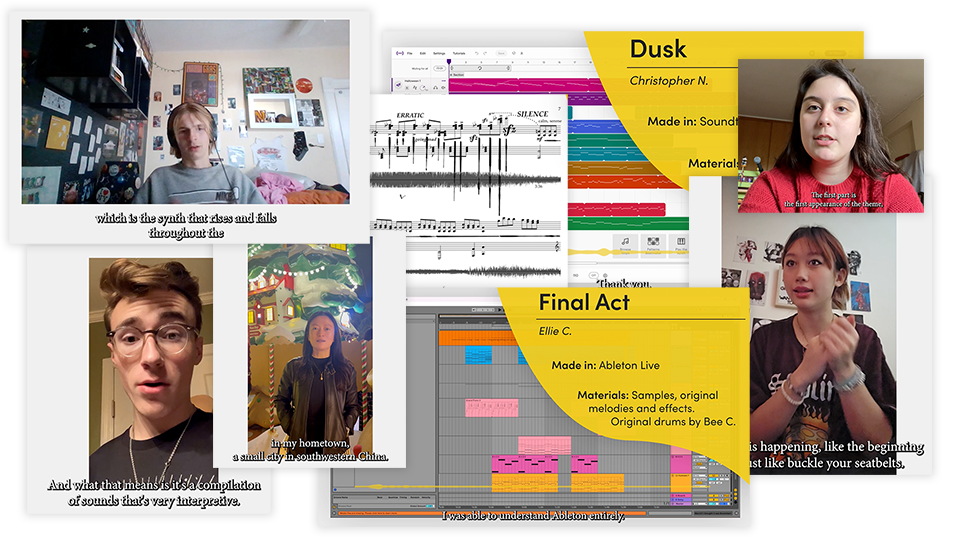This screenshot has width=960, height=540.
Task: Select the magenta audio clip on first track
Action: (x=527, y=85)
